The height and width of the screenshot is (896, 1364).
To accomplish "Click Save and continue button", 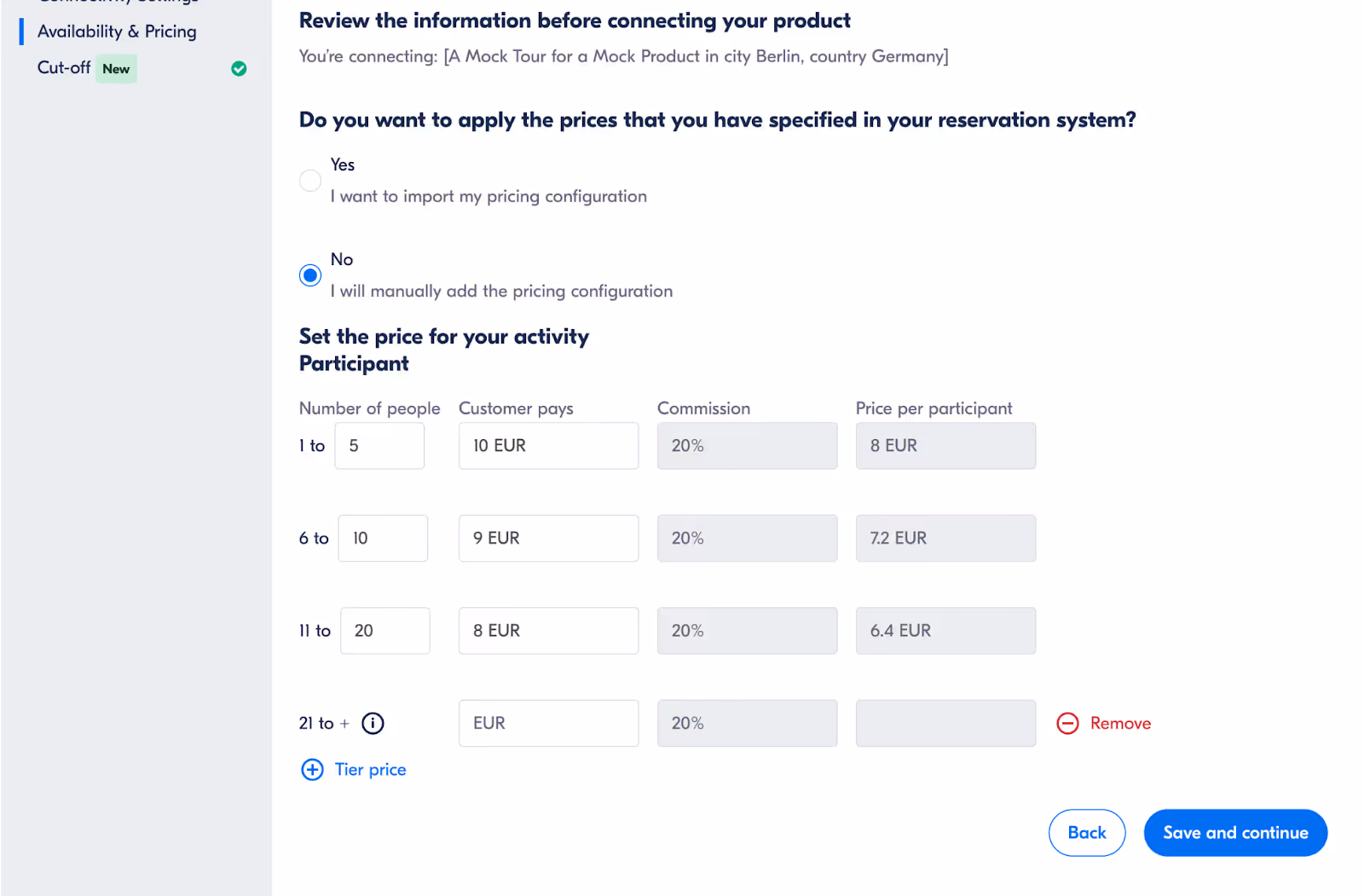I will (x=1235, y=833).
